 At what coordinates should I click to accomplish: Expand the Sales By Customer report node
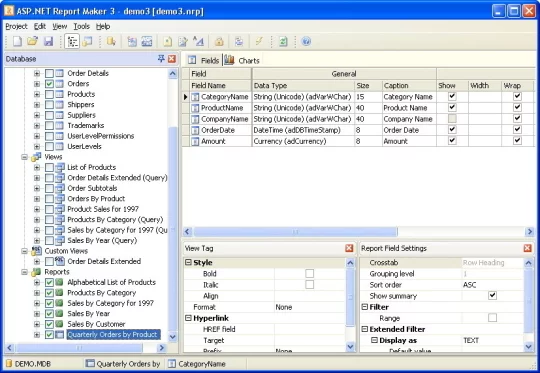point(37,324)
